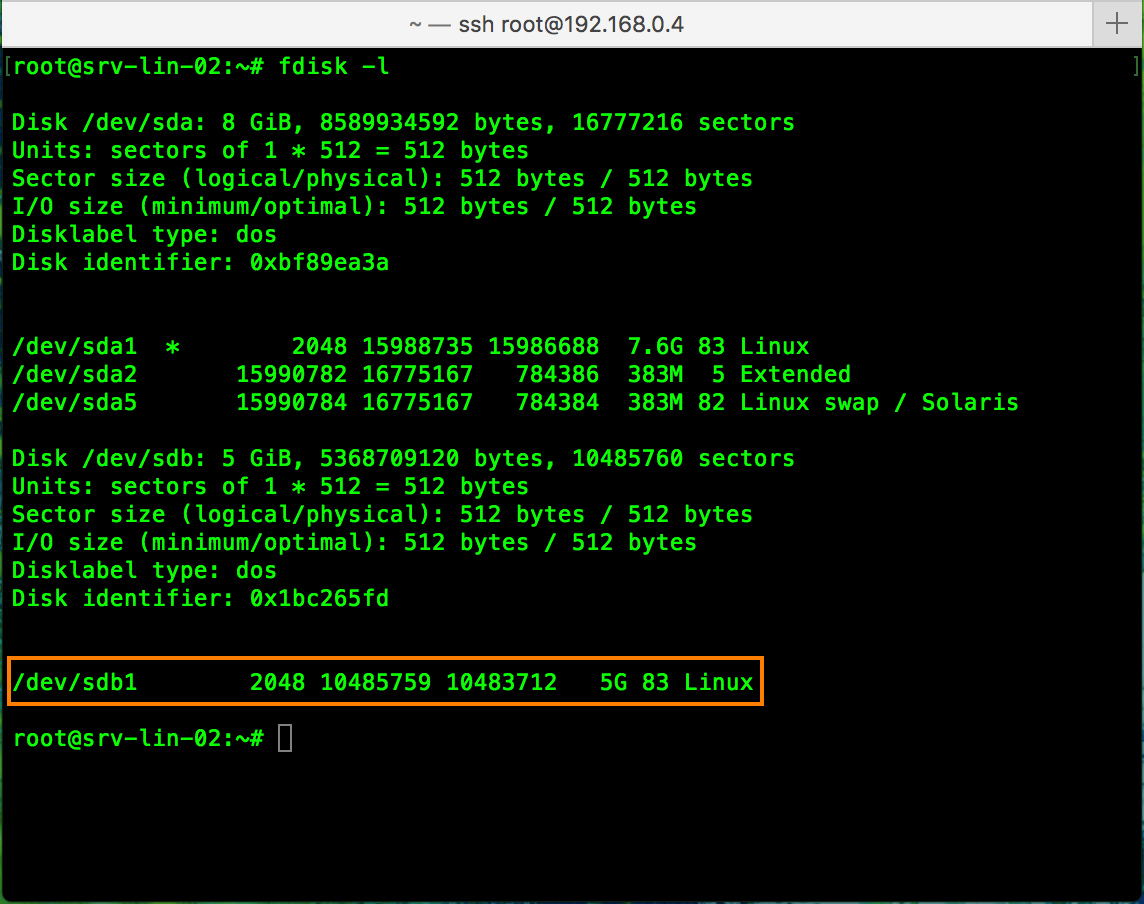The height and width of the screenshot is (904, 1144).
Task: Click the terminal cursor block
Action: tap(286, 737)
